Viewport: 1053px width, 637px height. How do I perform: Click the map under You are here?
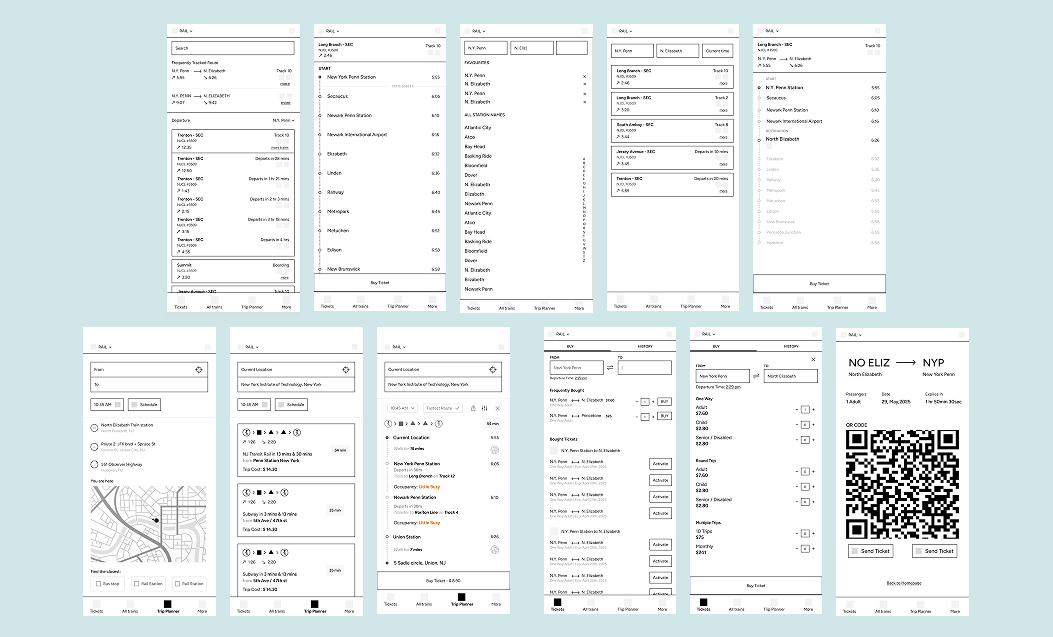click(148, 523)
